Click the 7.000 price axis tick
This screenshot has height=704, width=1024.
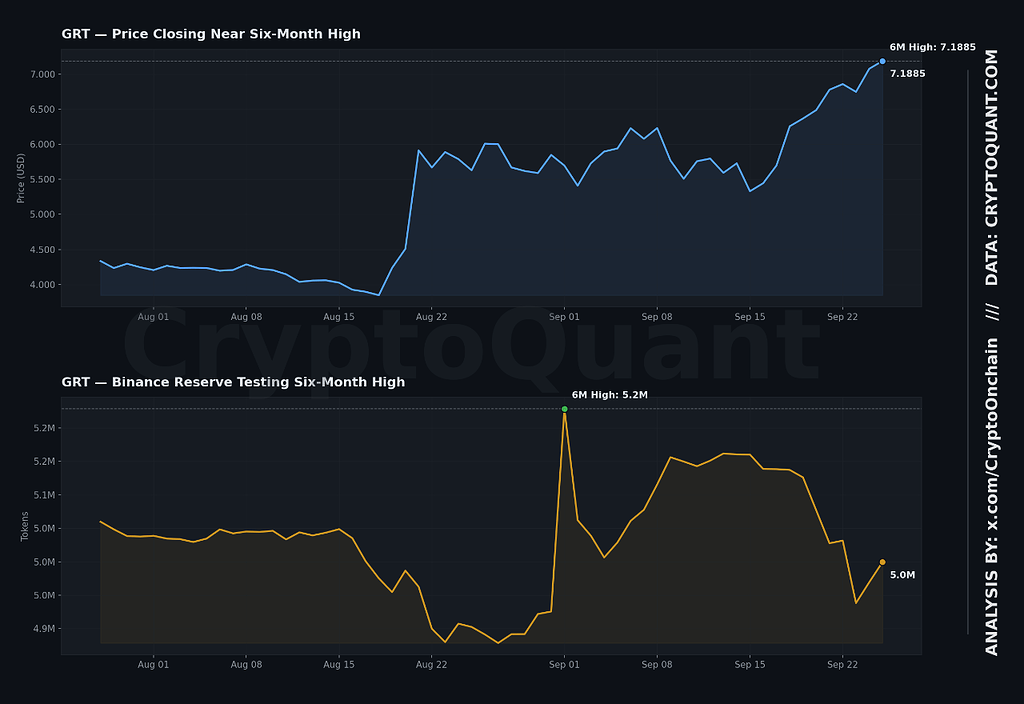(42, 74)
